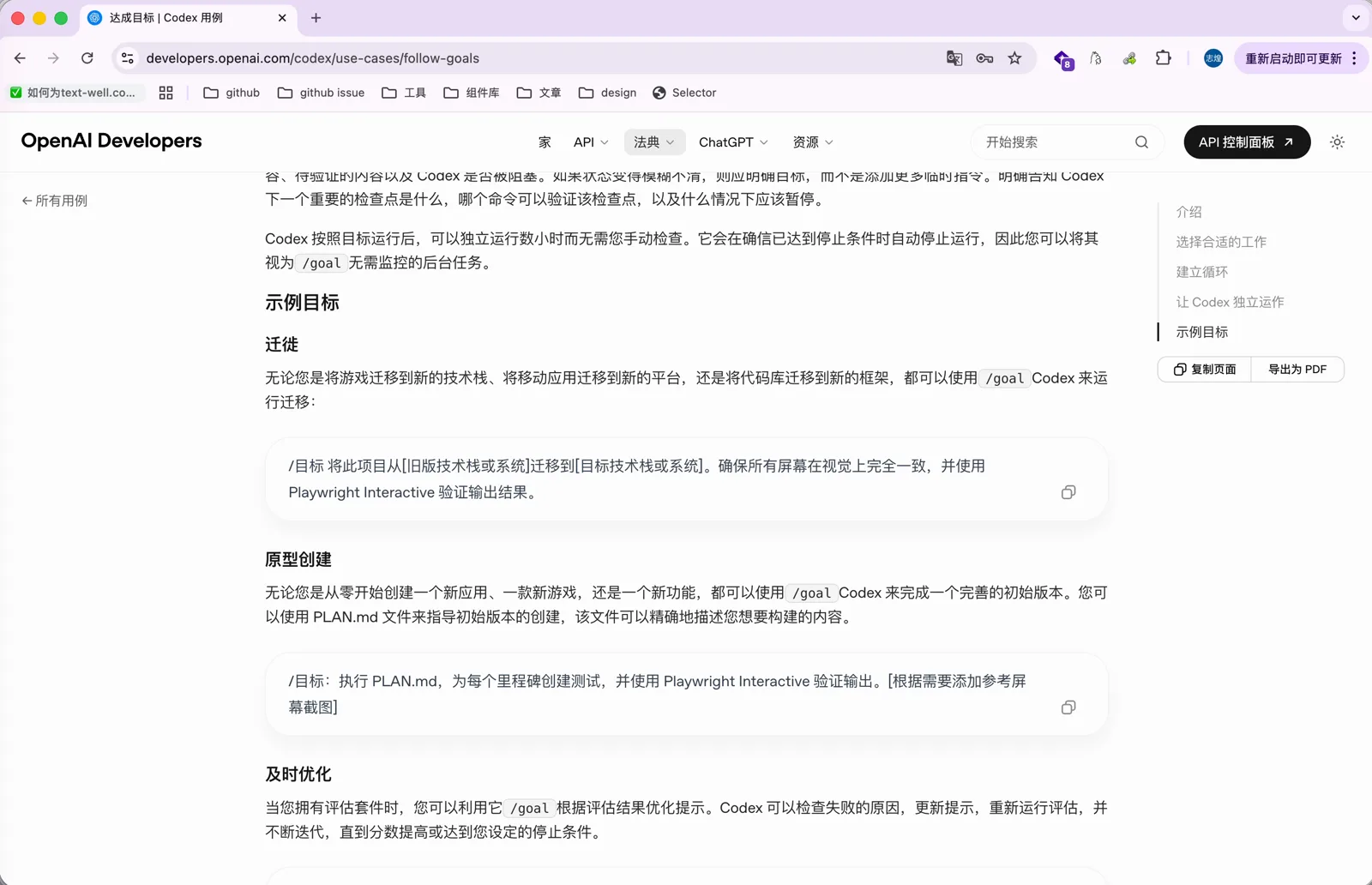1372x885 pixels.
Task: Click the browser address bar URL
Action: [x=313, y=58]
